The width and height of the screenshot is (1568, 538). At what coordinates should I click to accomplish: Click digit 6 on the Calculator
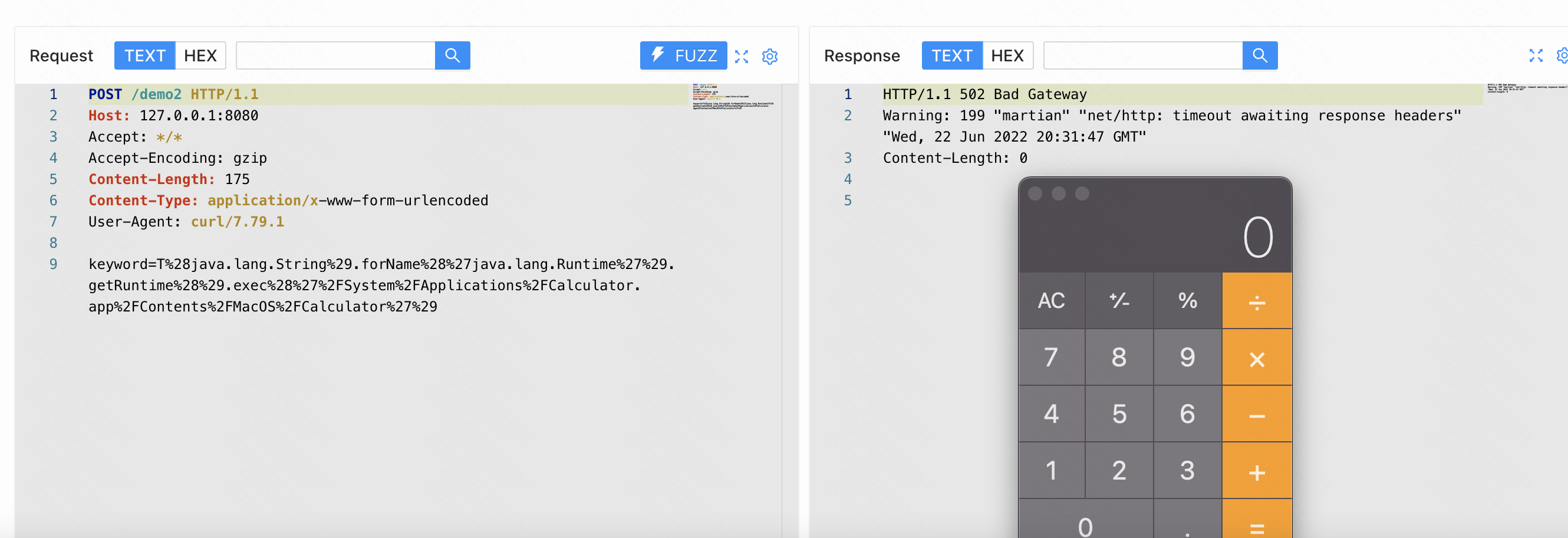coord(1187,414)
